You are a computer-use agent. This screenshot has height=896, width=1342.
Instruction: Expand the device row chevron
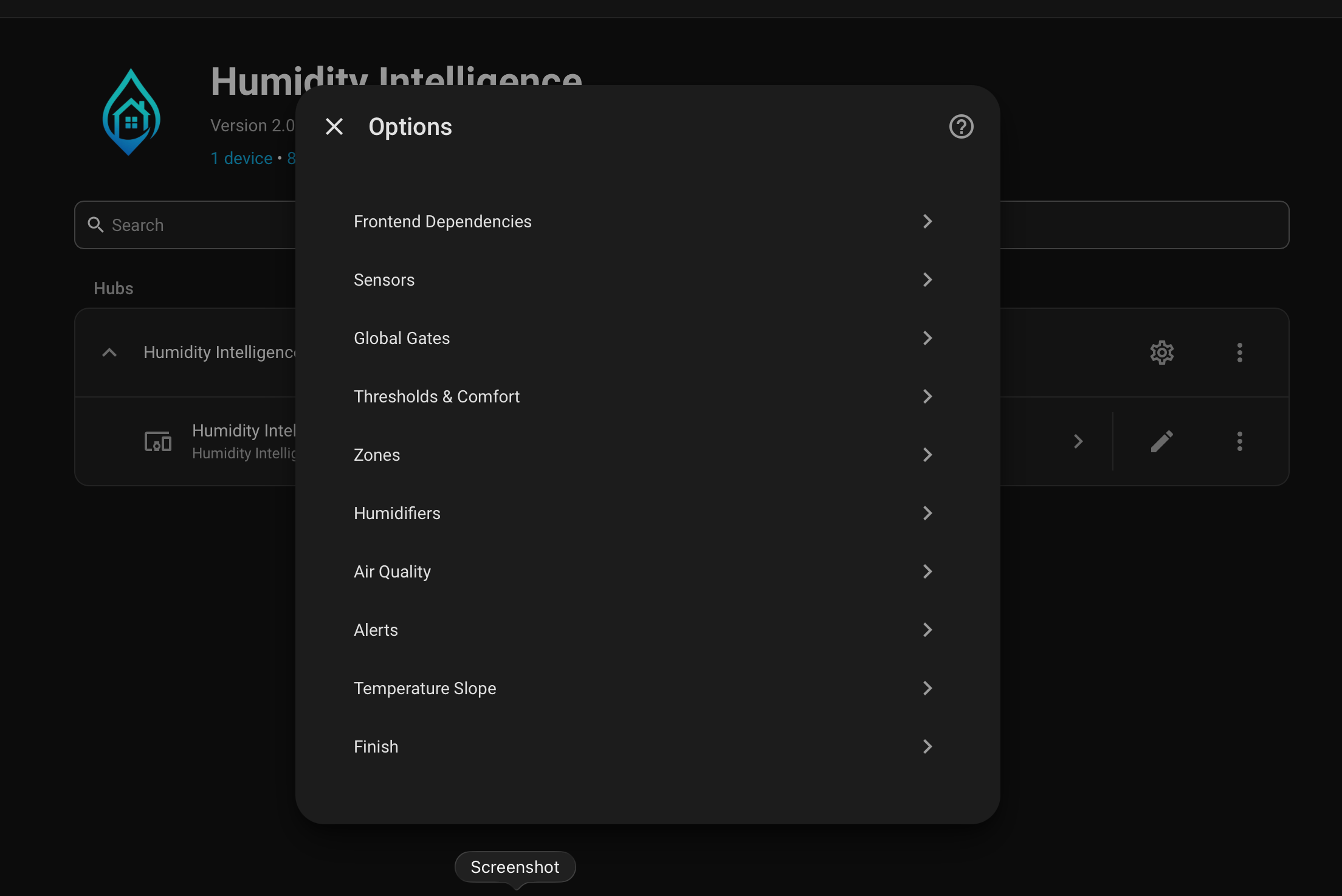(1078, 441)
